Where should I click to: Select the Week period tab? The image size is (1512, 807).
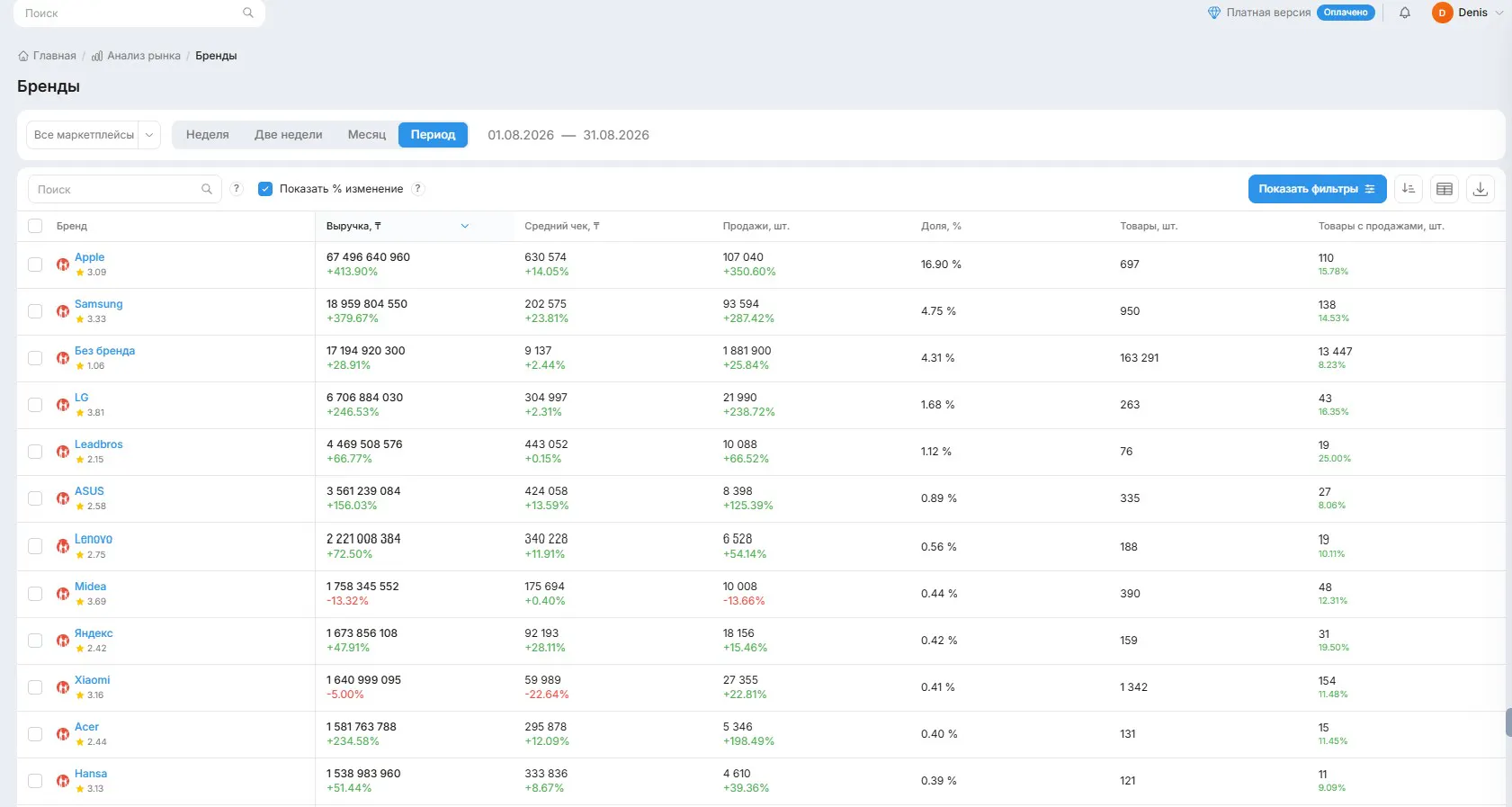click(x=208, y=135)
